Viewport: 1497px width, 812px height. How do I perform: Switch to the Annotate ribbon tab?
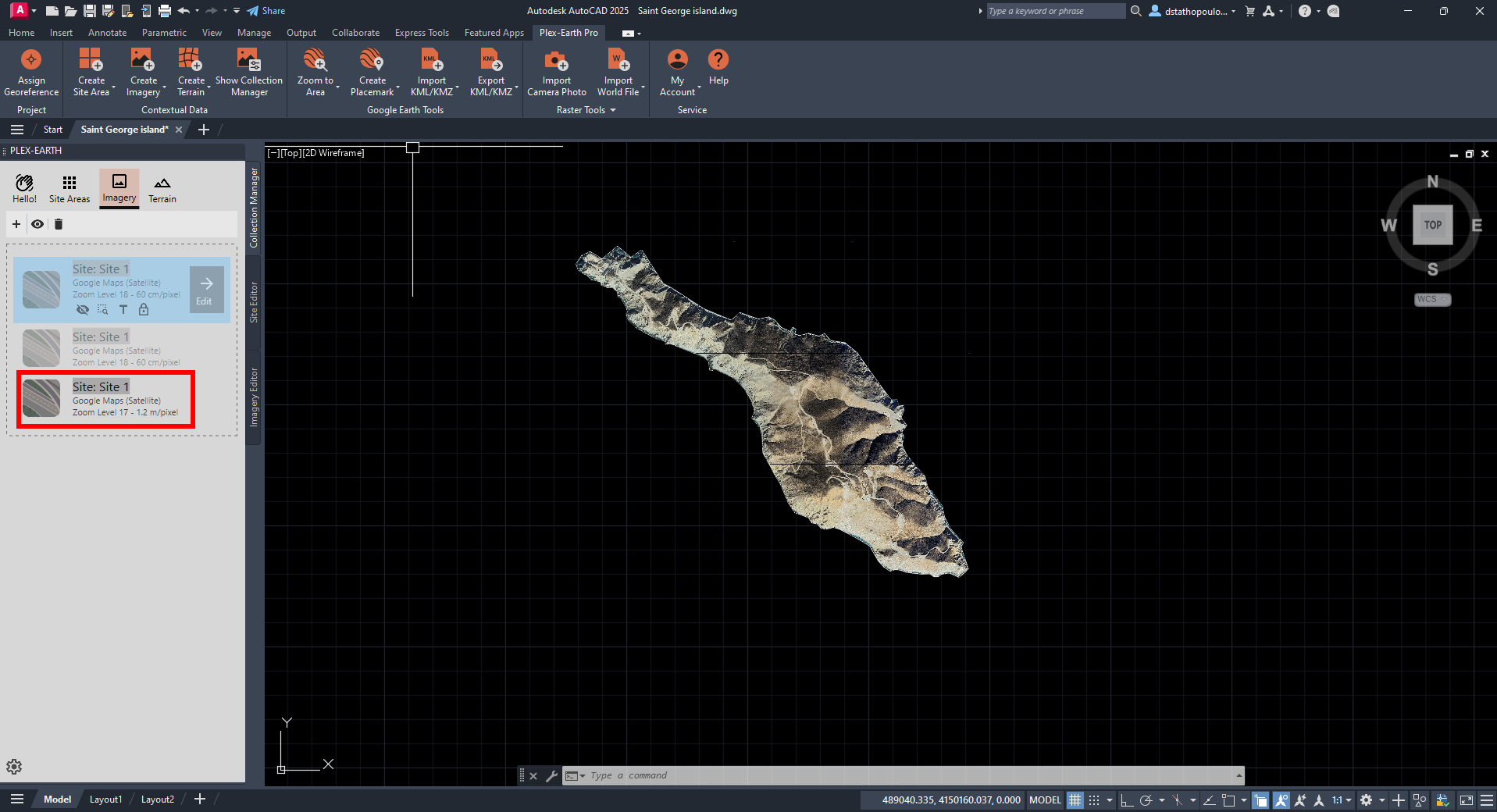tap(107, 33)
